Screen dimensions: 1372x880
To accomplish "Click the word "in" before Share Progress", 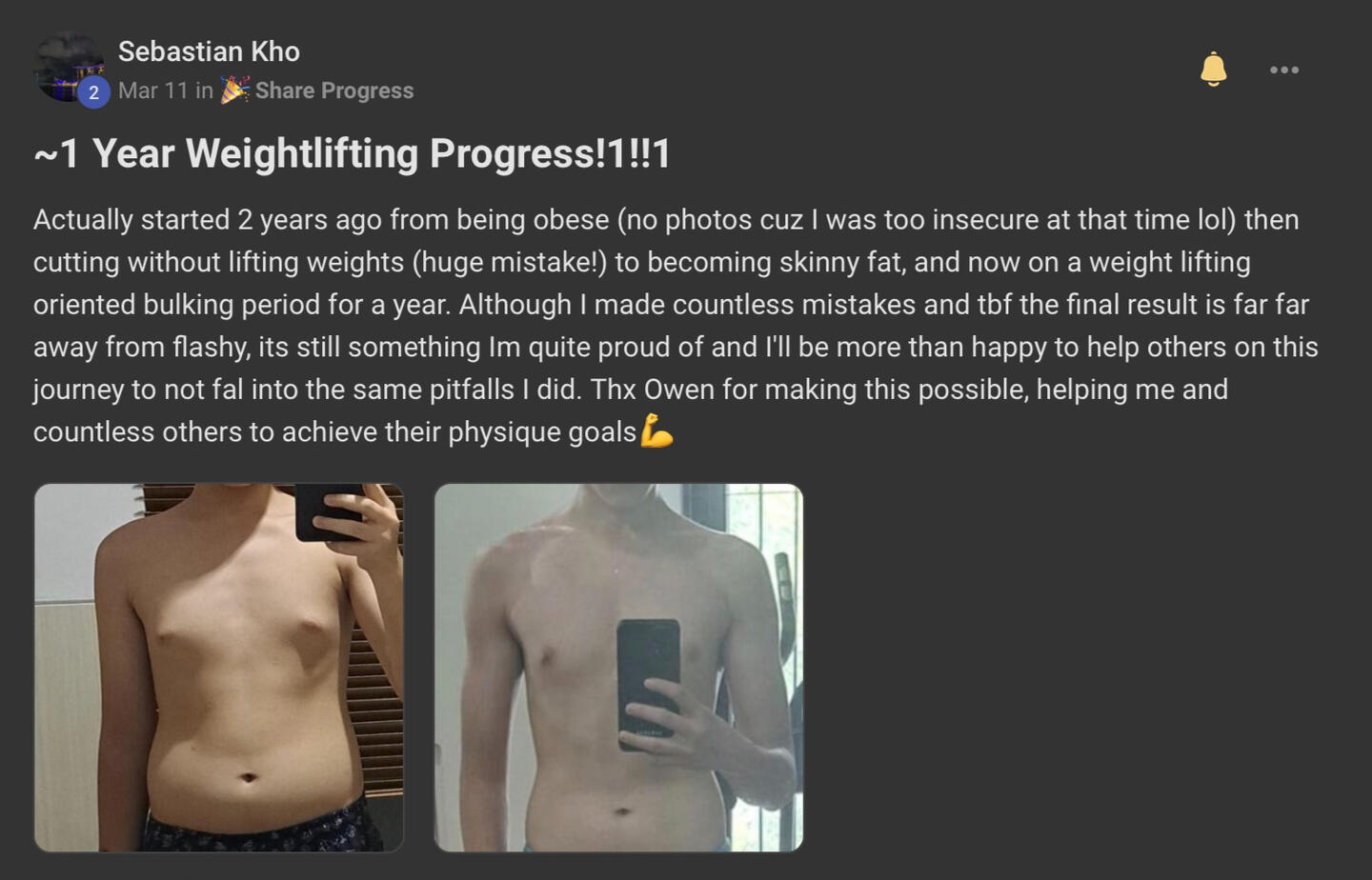I will pyautogui.click(x=204, y=90).
